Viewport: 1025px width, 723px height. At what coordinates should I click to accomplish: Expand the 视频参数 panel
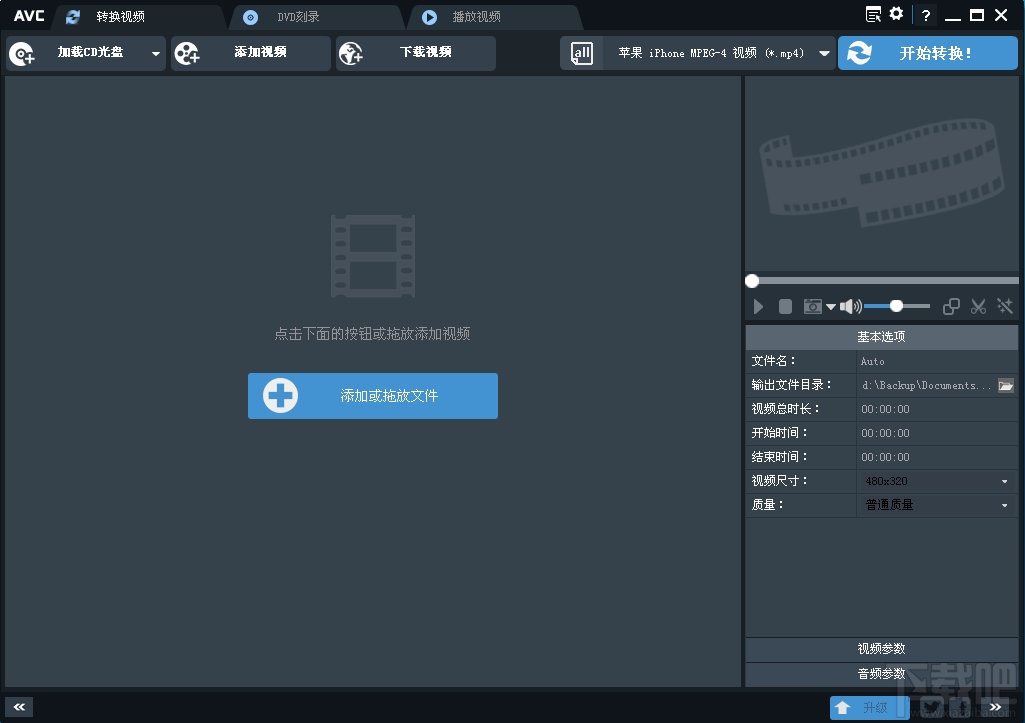(880, 649)
